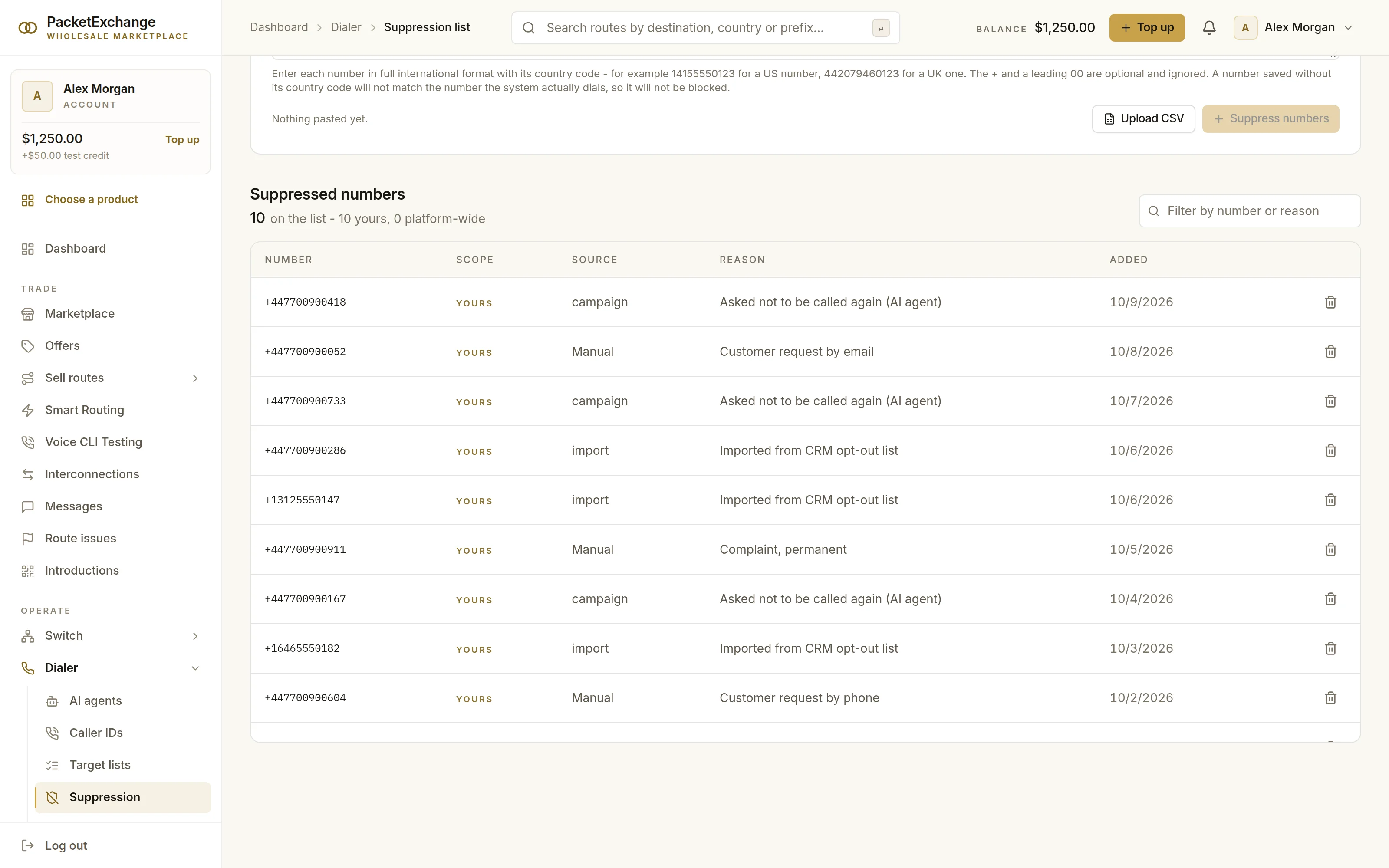
Task: Click trash icon for +16465550182
Action: pyautogui.click(x=1330, y=648)
